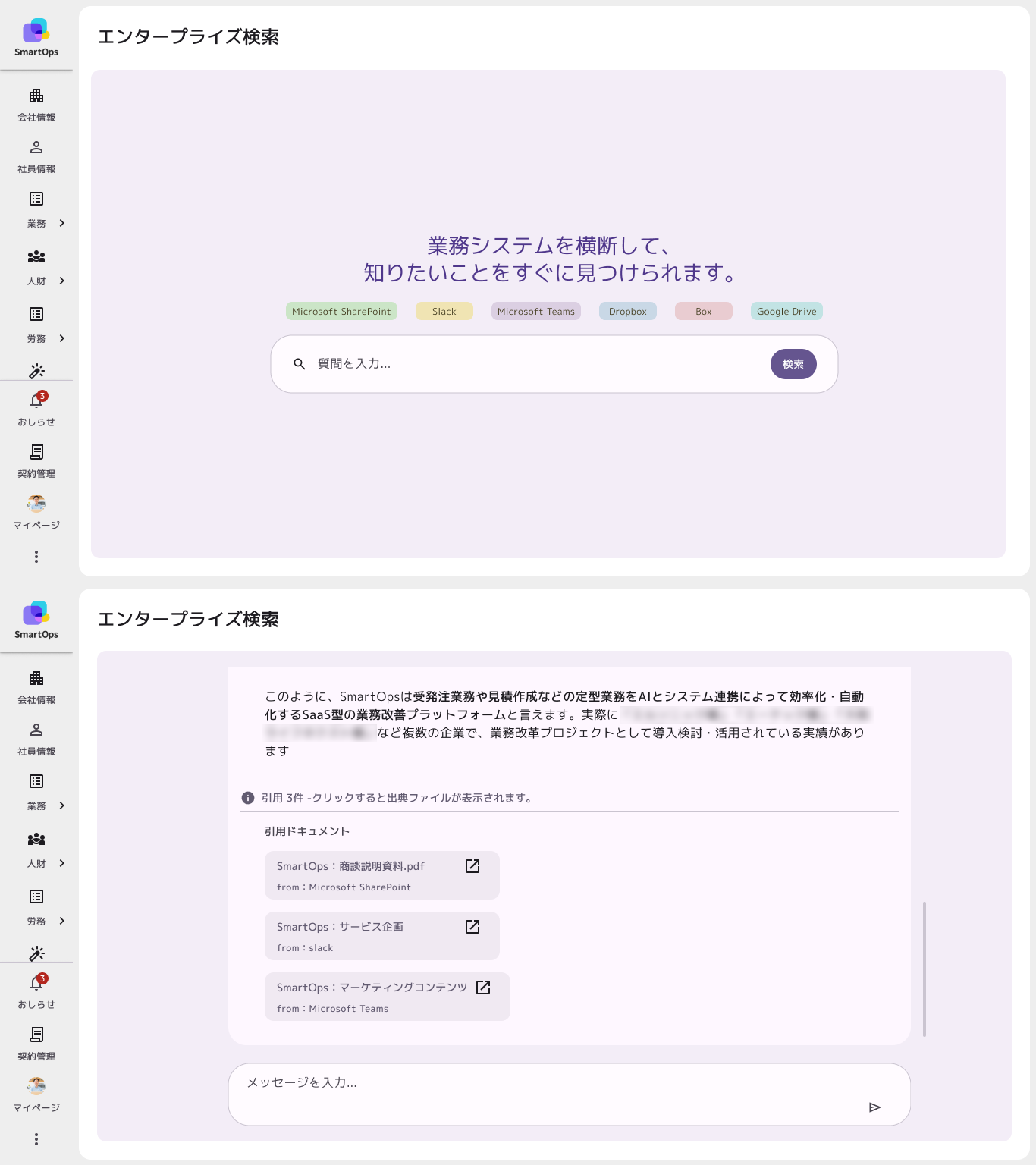This screenshot has width=1036, height=1165.
Task: Open SmartOps：商談説明資料.pdf citation card
Action: [x=382, y=875]
